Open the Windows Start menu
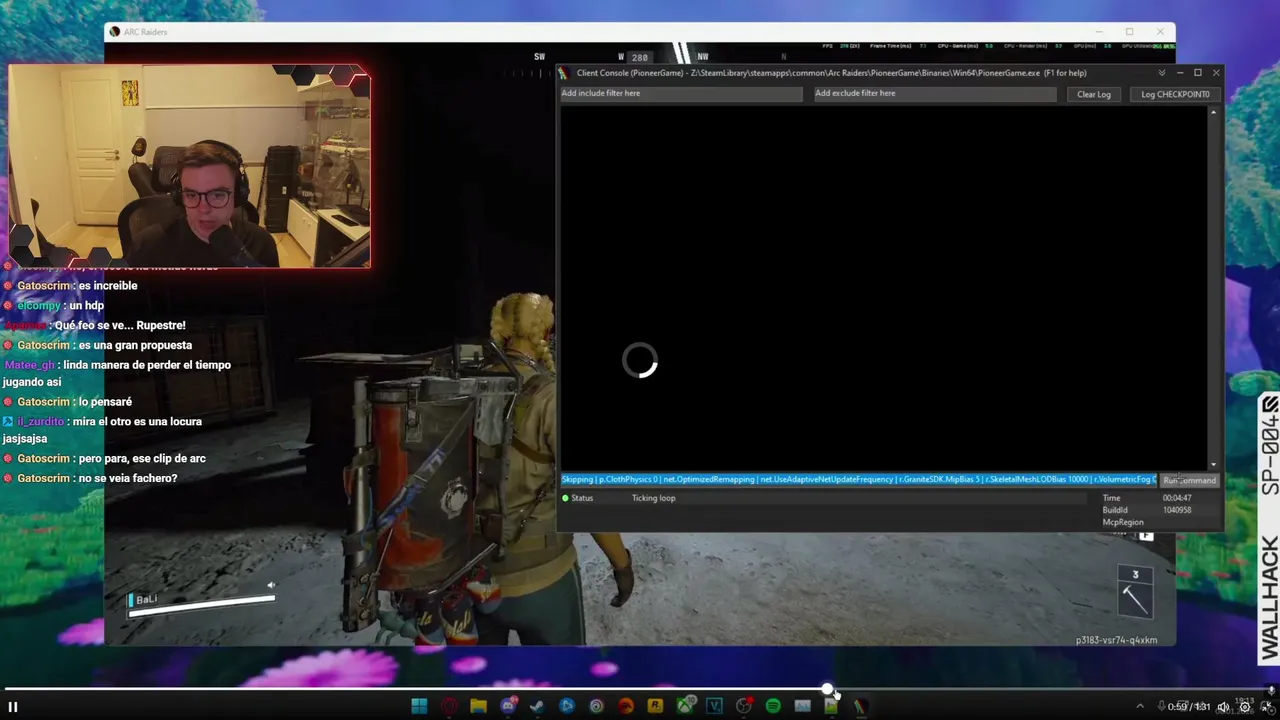1280x720 pixels. tap(419, 706)
